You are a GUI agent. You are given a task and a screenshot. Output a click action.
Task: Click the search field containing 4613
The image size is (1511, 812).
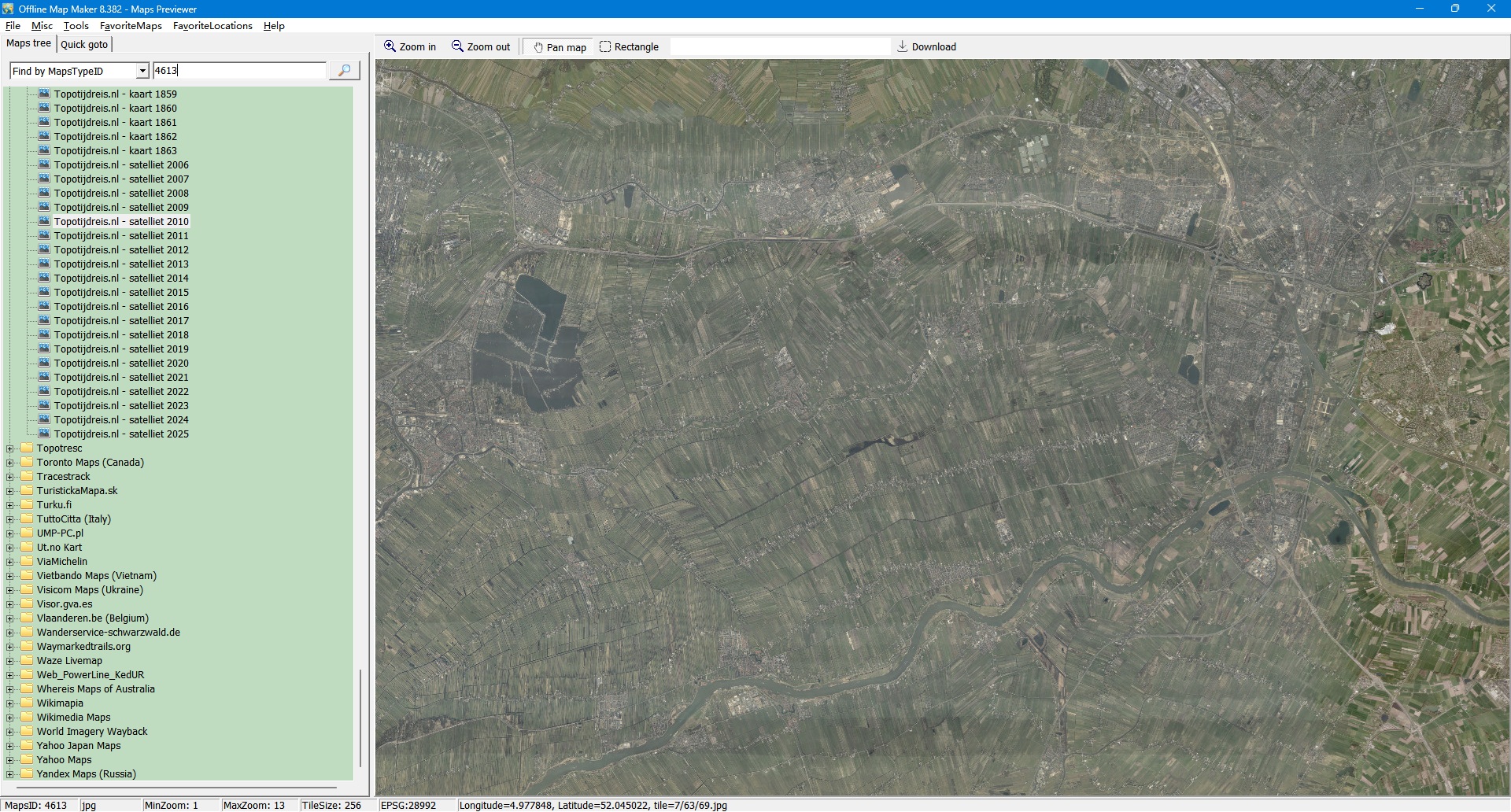tap(238, 71)
